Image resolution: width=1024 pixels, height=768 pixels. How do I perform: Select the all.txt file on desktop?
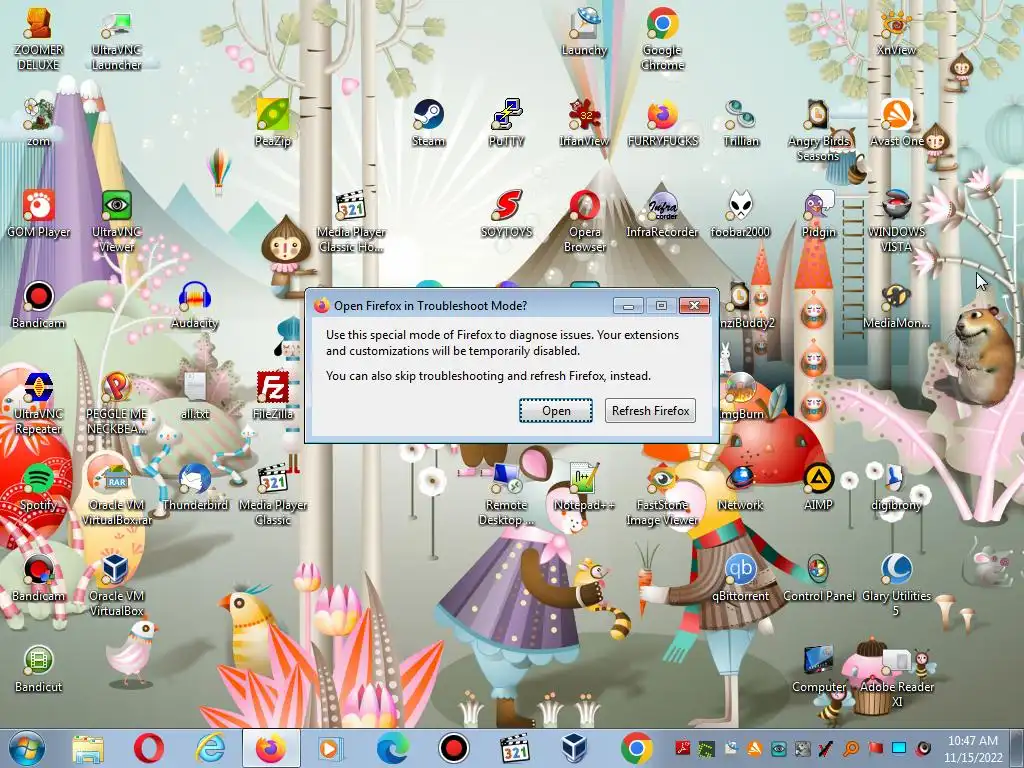[x=195, y=394]
